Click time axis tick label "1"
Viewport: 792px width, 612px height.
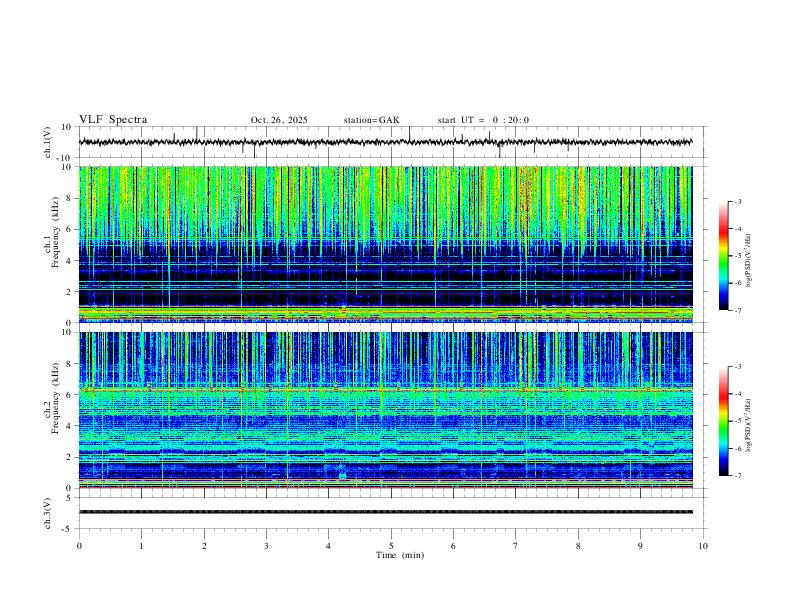coord(141,546)
